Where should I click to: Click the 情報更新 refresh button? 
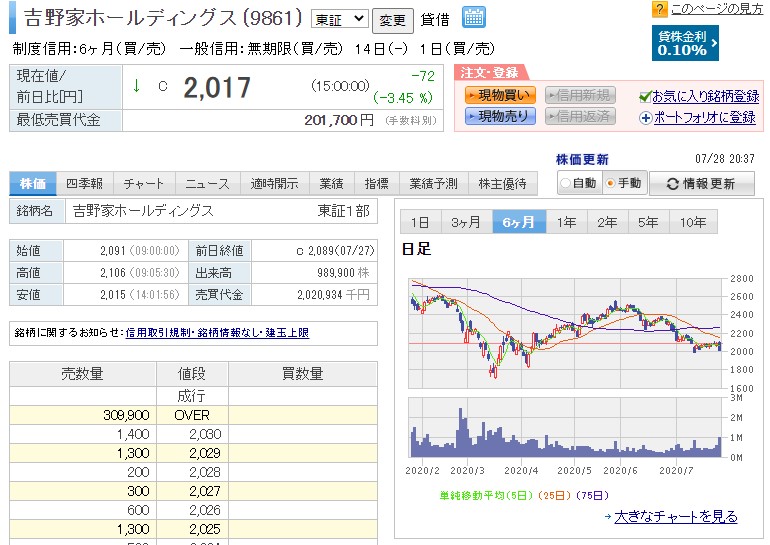pyautogui.click(x=701, y=184)
